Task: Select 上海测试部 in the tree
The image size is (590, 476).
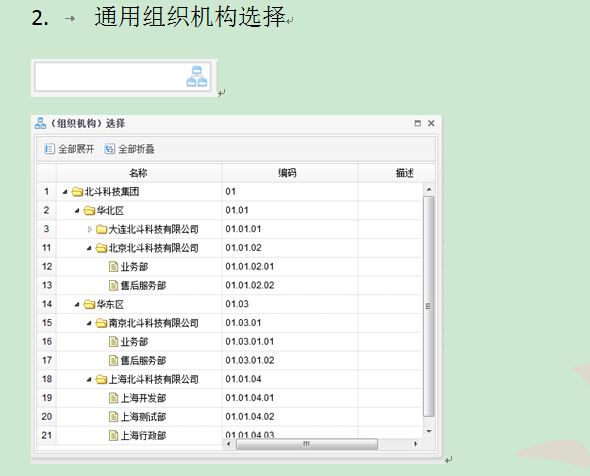Action: 143,417
